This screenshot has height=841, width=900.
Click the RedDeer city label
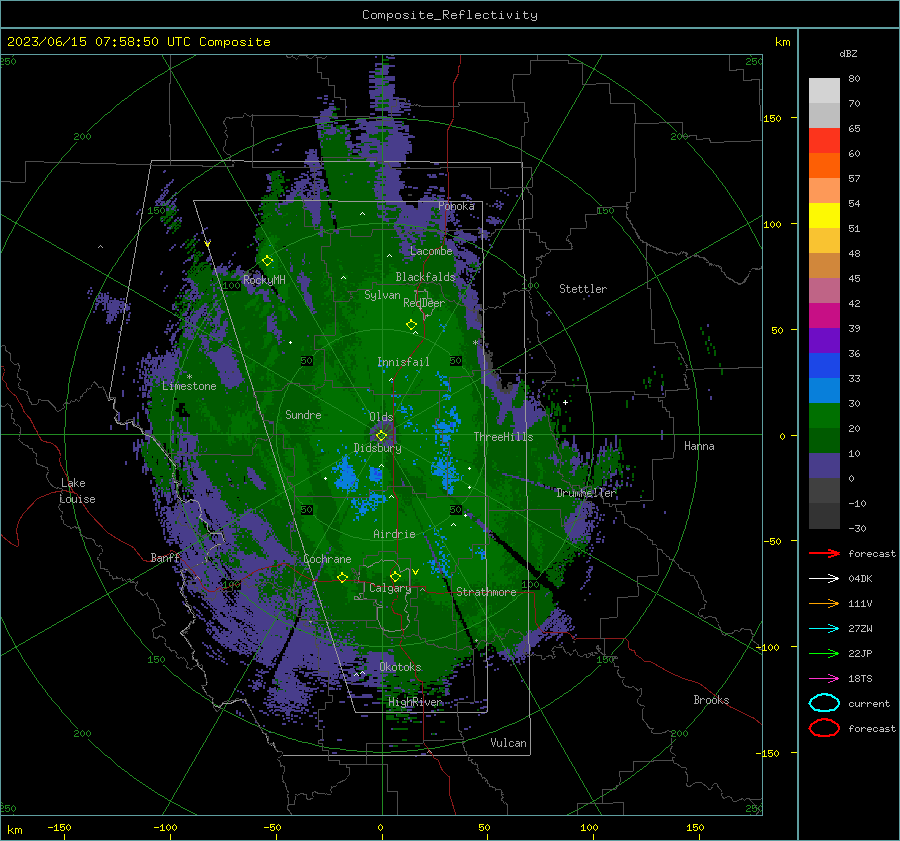[x=424, y=303]
